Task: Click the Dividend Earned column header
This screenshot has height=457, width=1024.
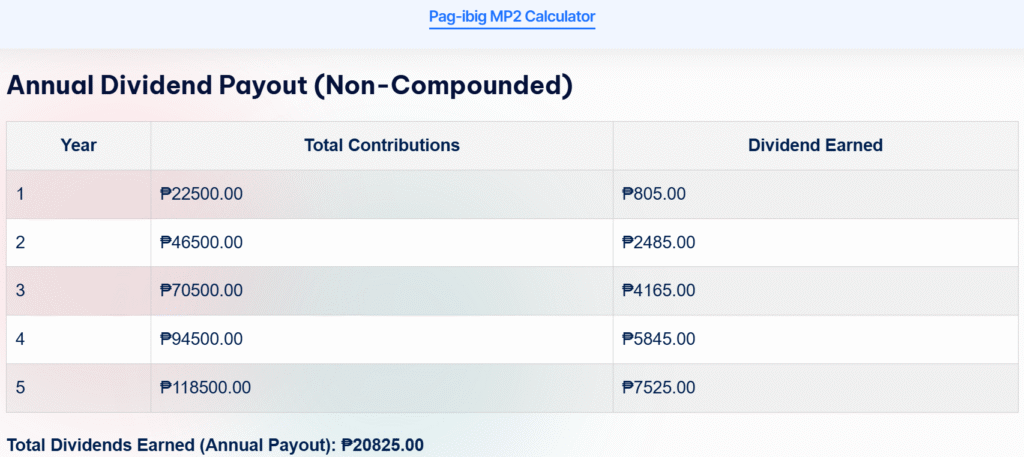Action: click(816, 146)
